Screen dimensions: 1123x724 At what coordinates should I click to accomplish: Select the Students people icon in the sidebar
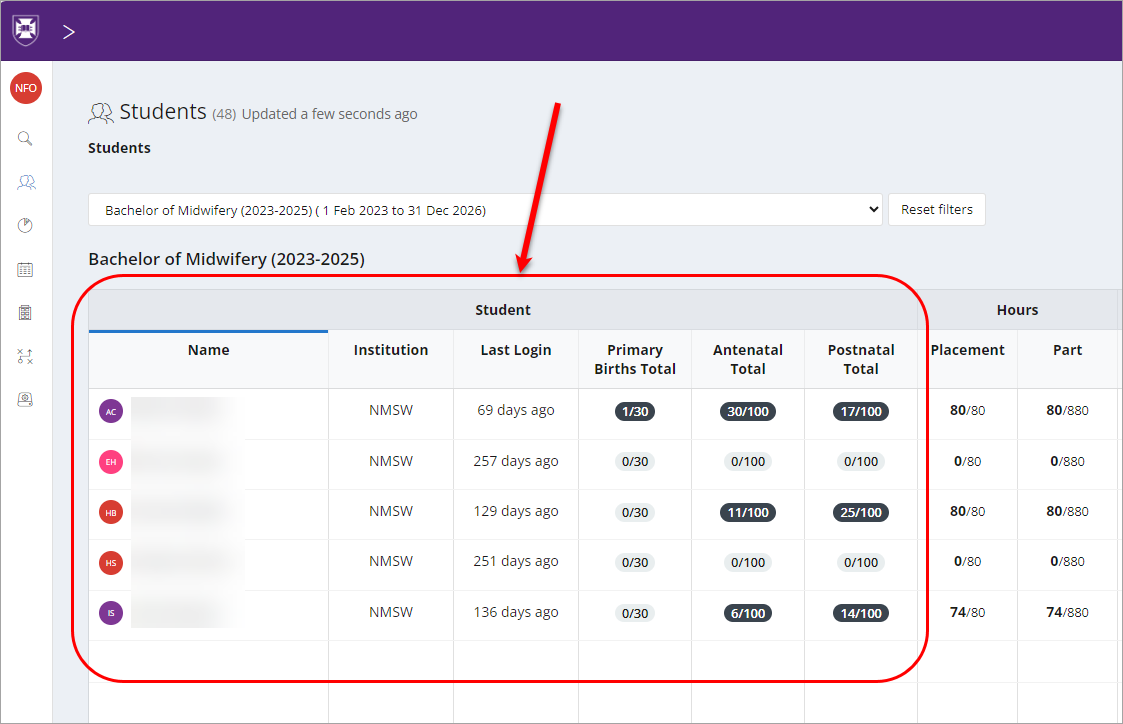click(x=25, y=182)
